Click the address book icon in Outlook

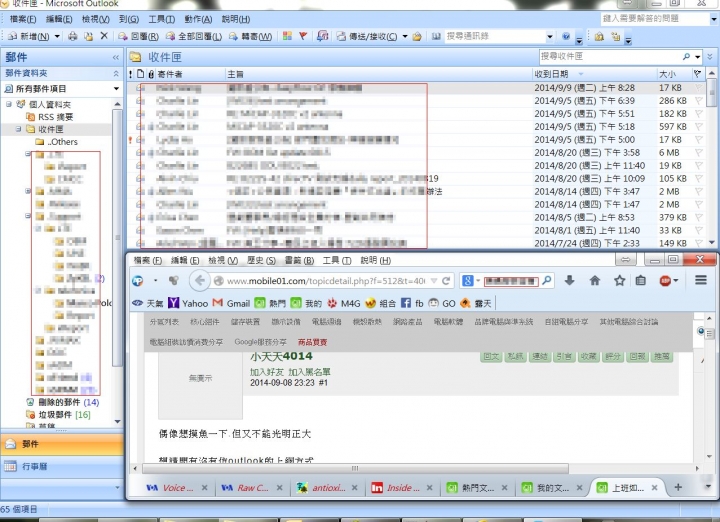click(x=436, y=36)
